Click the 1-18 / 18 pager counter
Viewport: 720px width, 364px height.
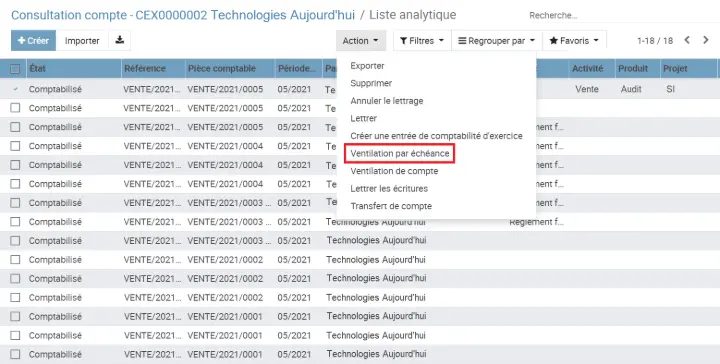pos(655,41)
